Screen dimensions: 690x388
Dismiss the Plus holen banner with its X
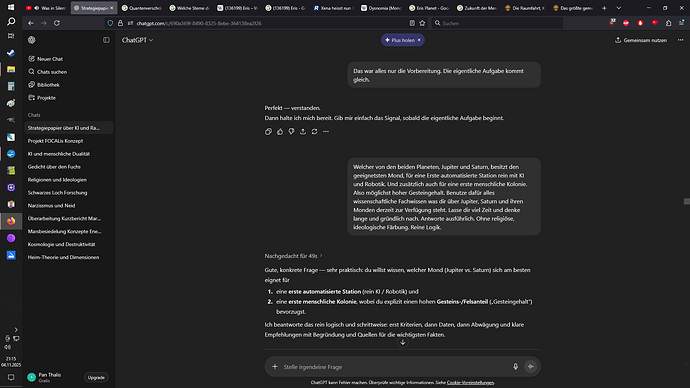(419, 40)
